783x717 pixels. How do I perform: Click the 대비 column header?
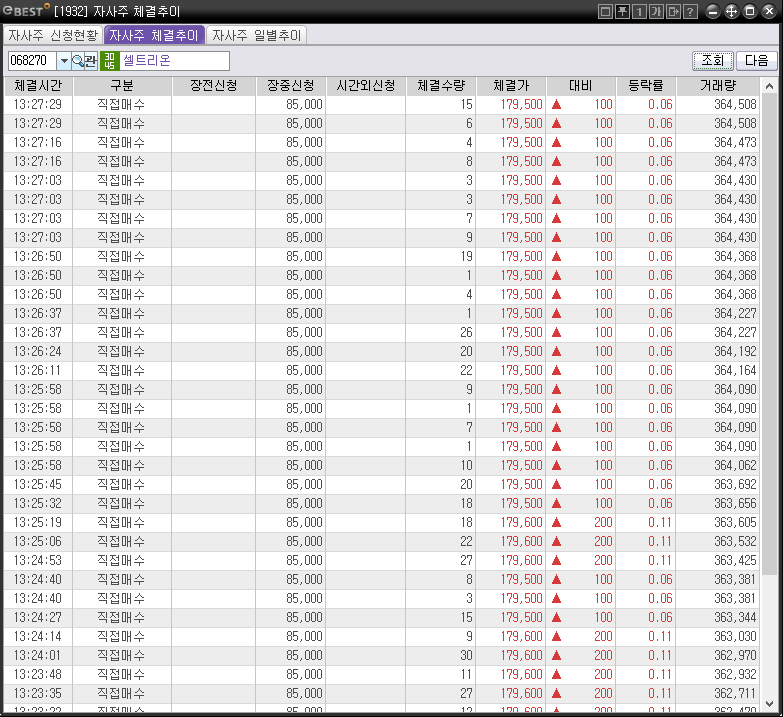(x=581, y=86)
